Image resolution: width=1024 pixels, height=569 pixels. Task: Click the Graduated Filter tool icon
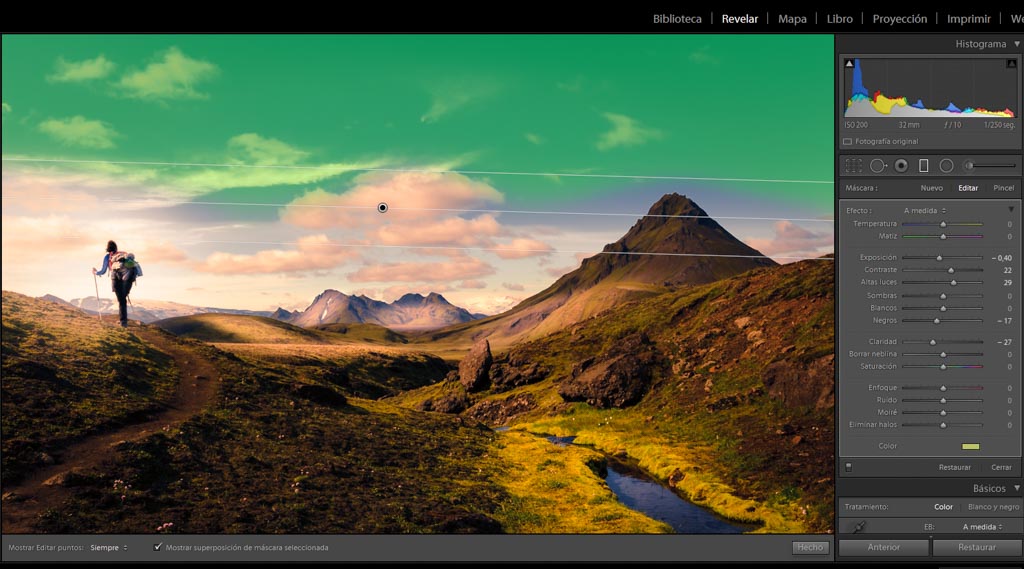pos(924,166)
